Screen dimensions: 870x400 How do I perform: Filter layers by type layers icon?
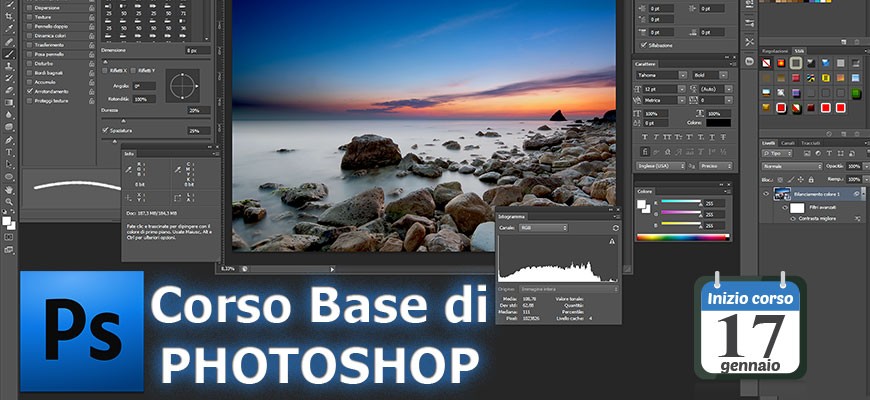tap(829, 153)
